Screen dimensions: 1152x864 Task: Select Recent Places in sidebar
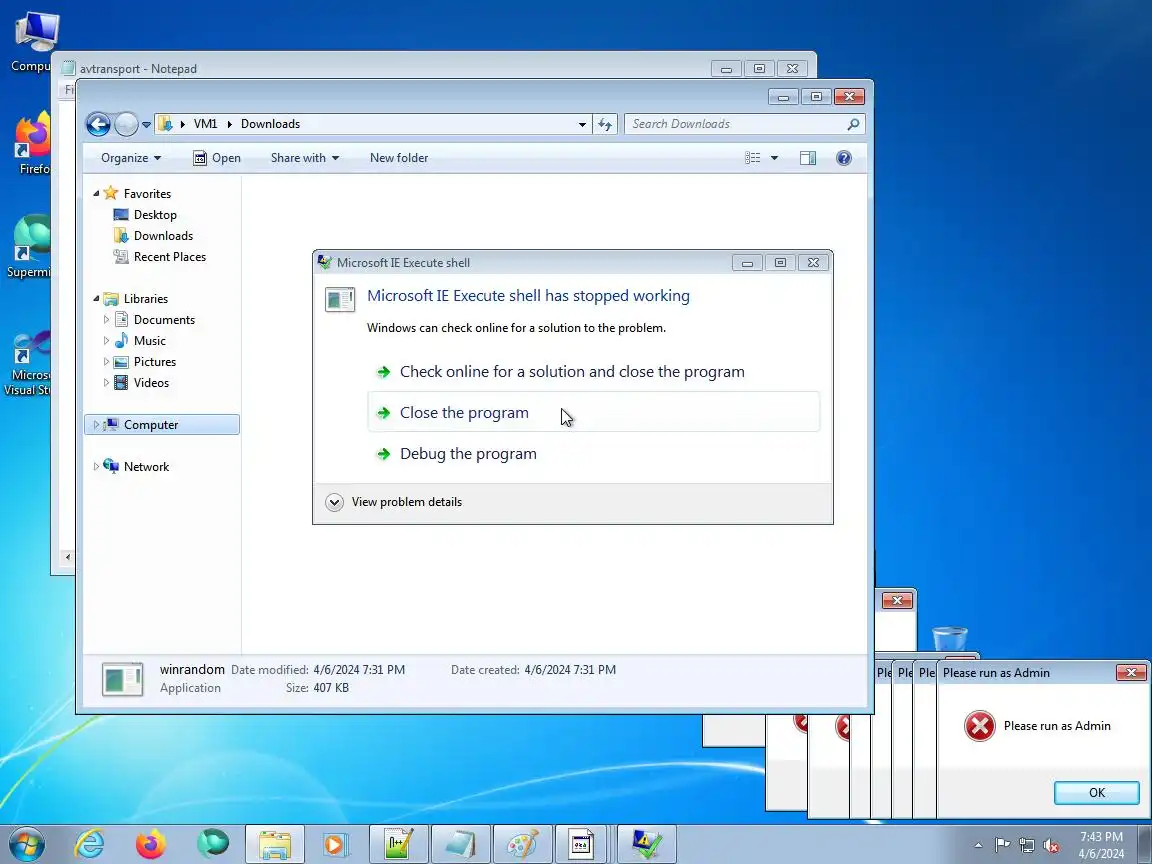click(x=170, y=256)
